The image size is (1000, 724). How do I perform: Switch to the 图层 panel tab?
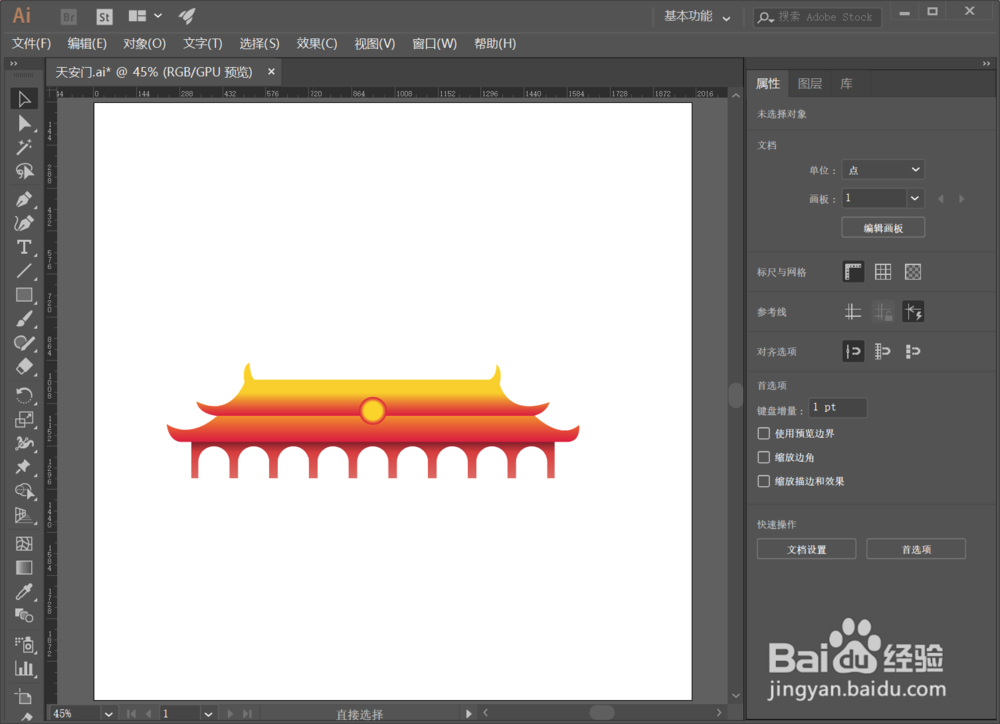(x=810, y=83)
